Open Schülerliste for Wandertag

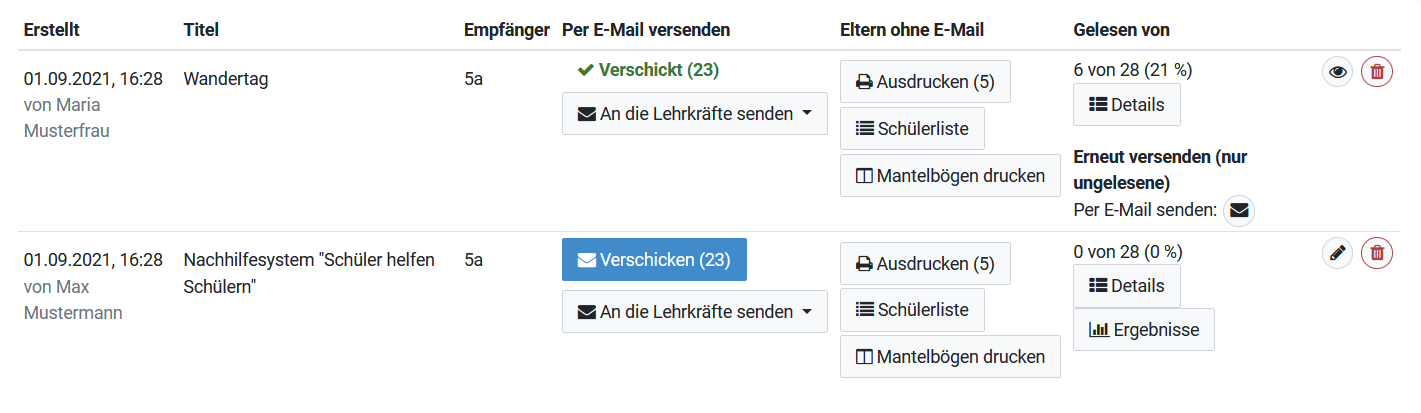pyautogui.click(x=912, y=128)
